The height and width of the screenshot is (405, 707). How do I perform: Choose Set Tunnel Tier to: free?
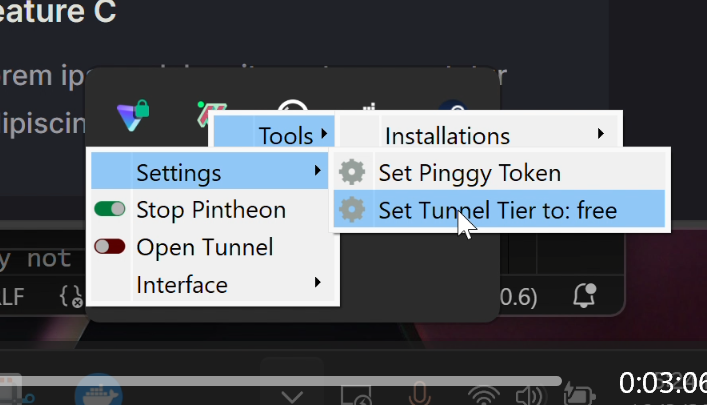pyautogui.click(x=497, y=211)
